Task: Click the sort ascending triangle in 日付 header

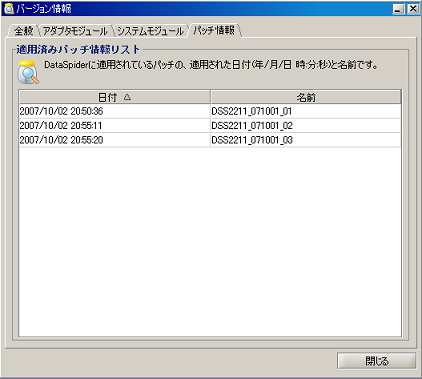Action: click(127, 97)
